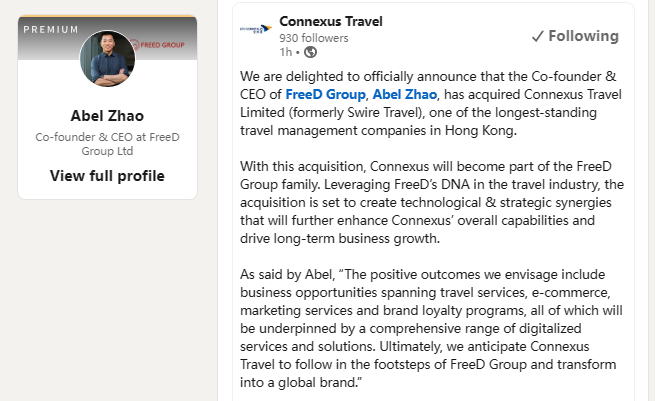This screenshot has width=655, height=401.
Task: Click the gray profile card banner
Action: click(107, 38)
